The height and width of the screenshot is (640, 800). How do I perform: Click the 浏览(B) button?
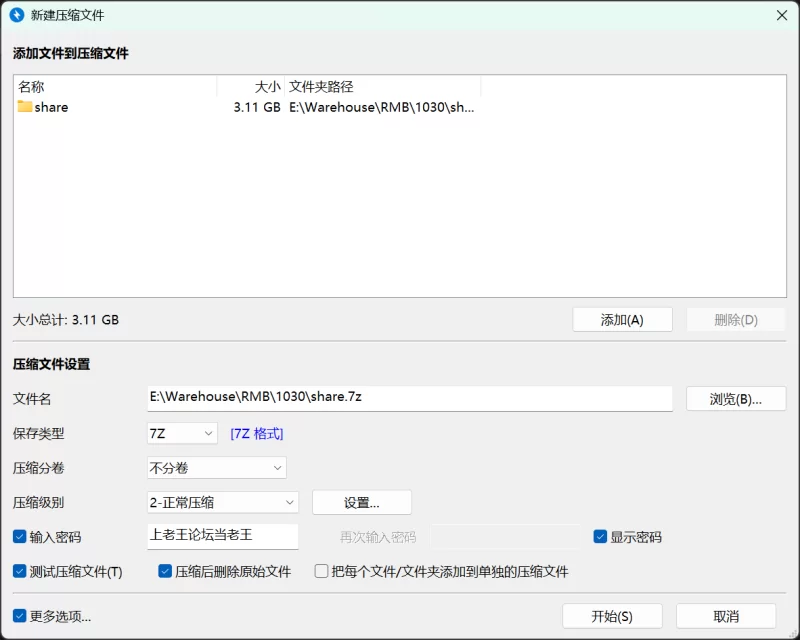(x=736, y=398)
